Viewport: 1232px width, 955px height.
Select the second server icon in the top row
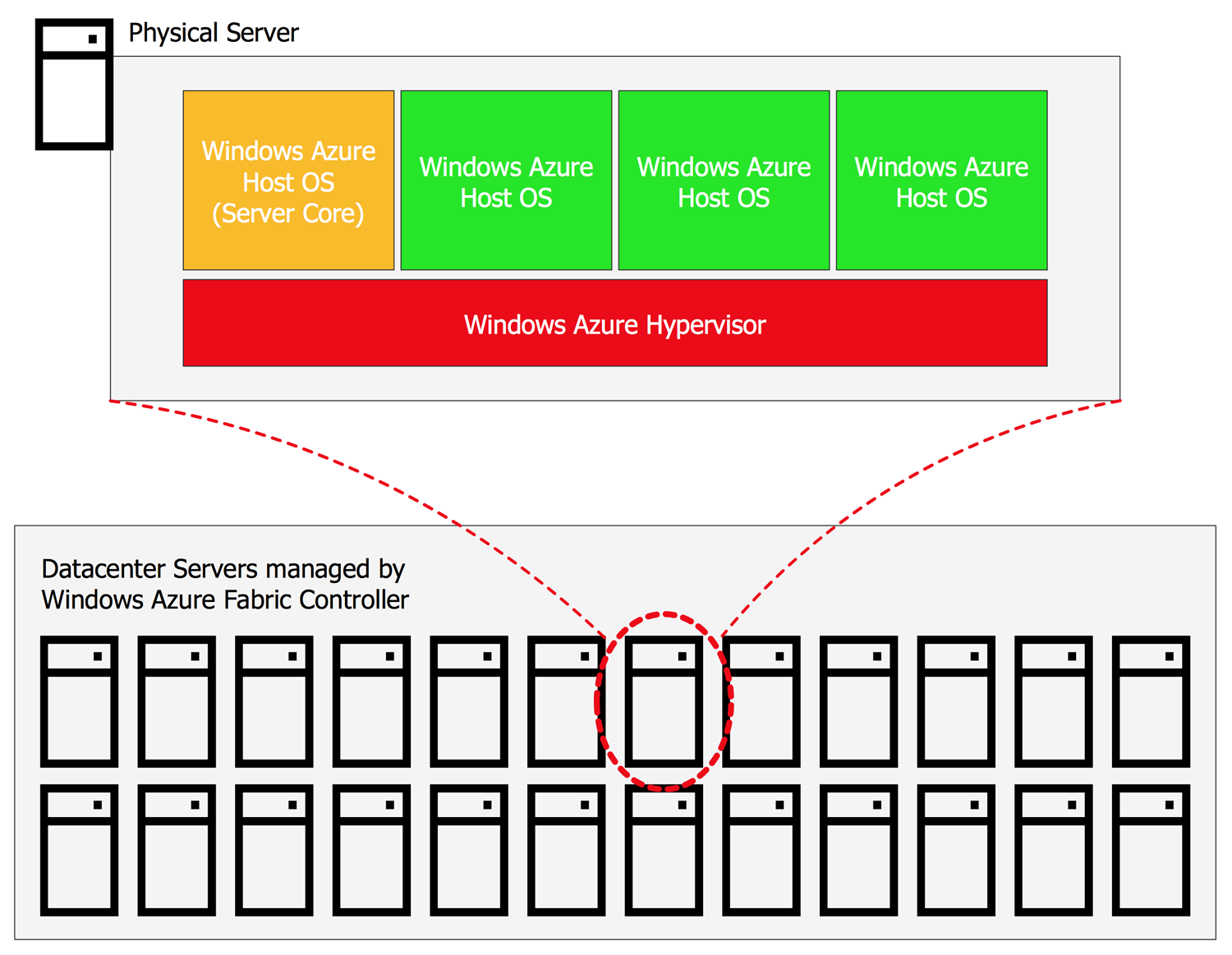point(177,701)
